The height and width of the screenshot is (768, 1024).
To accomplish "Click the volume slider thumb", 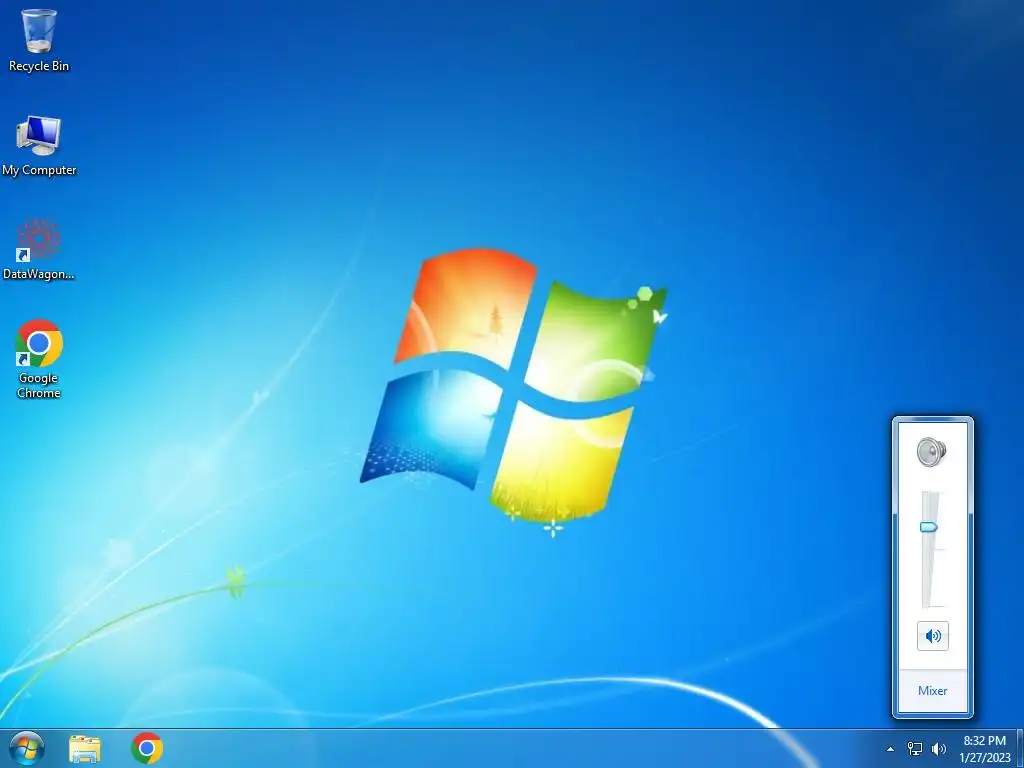I will [x=929, y=527].
